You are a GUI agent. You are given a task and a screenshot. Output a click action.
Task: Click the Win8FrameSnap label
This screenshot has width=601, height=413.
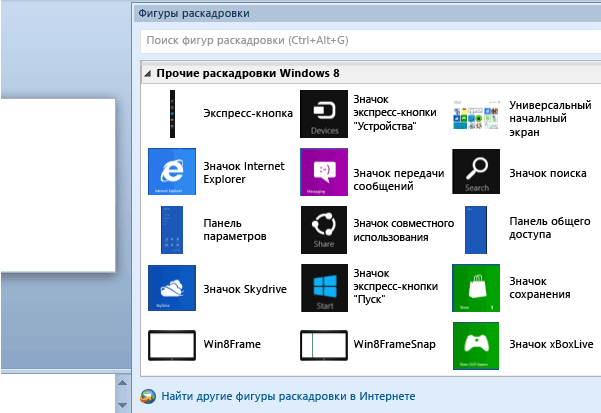[394, 344]
